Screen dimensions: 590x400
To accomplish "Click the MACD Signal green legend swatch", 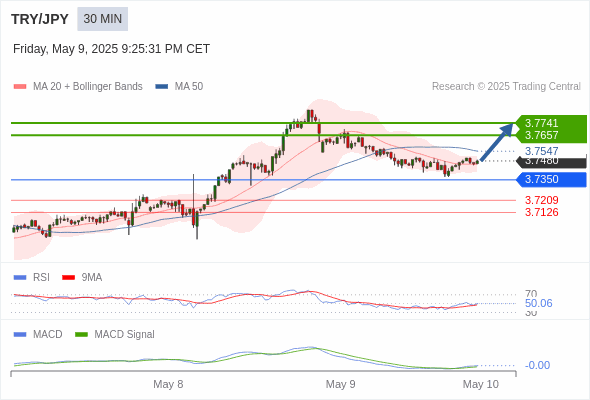I will [x=81, y=335].
